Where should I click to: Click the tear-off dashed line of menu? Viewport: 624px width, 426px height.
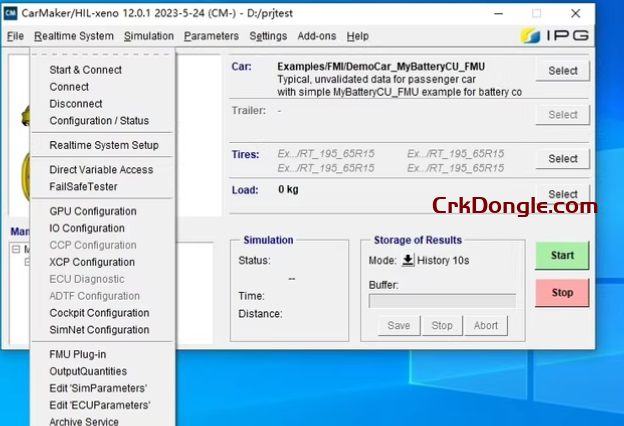pos(103,54)
